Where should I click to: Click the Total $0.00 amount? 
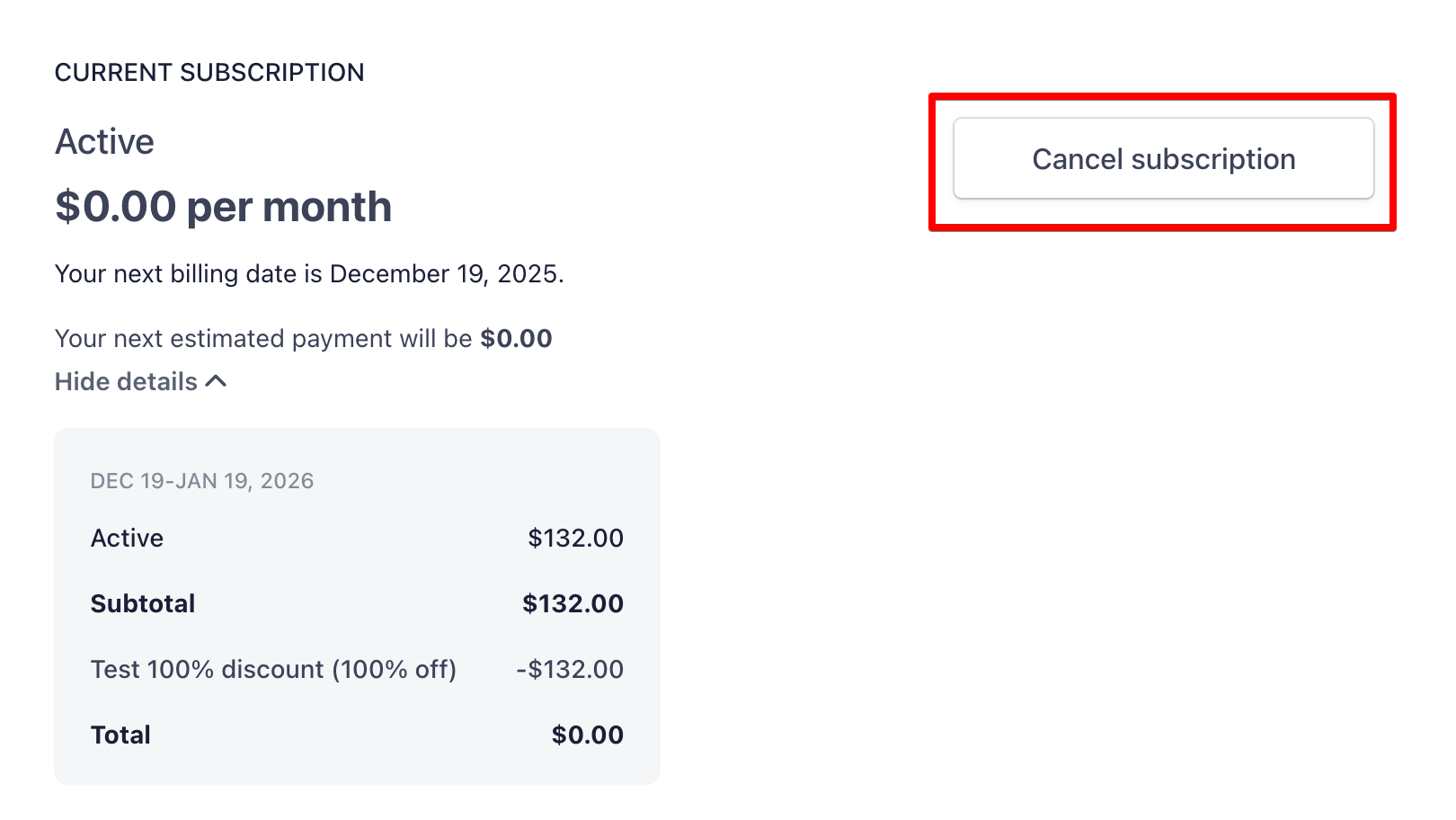coord(587,735)
